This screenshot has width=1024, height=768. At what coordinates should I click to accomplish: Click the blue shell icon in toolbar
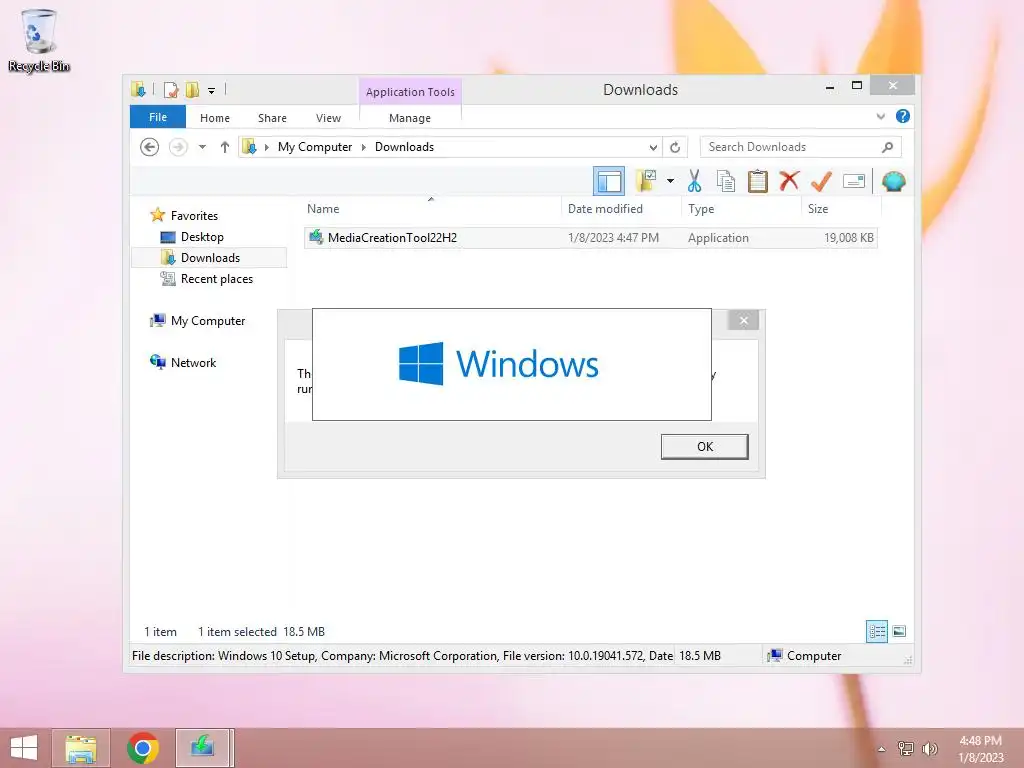point(893,181)
